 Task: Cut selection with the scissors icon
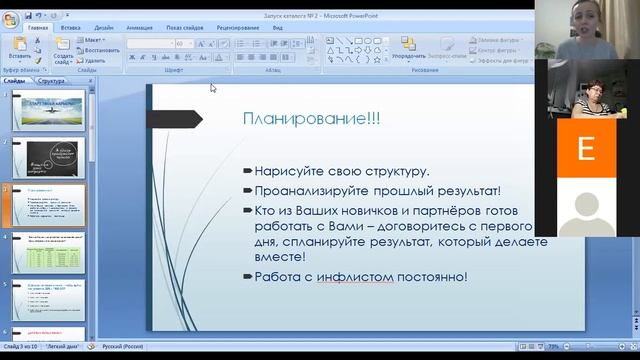coord(37,40)
